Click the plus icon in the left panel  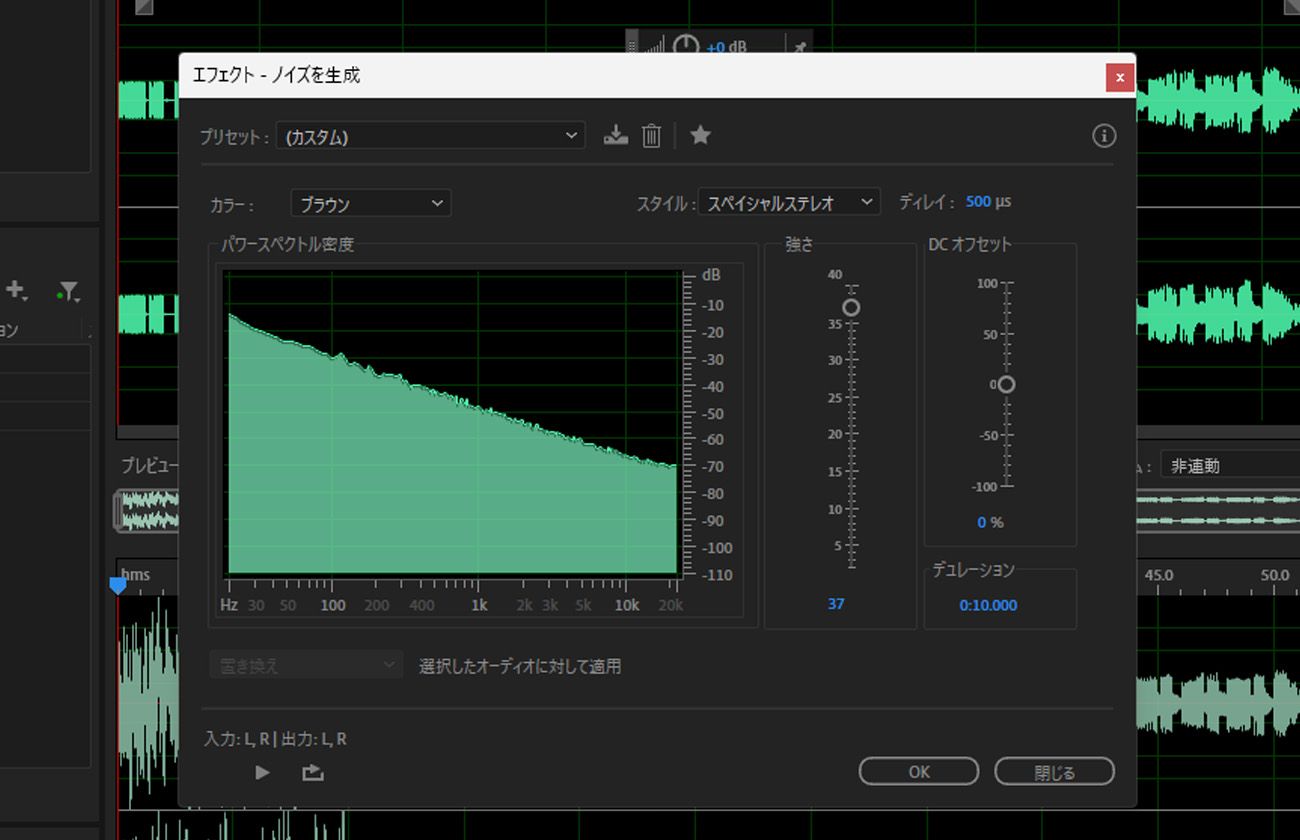pyautogui.click(x=16, y=290)
